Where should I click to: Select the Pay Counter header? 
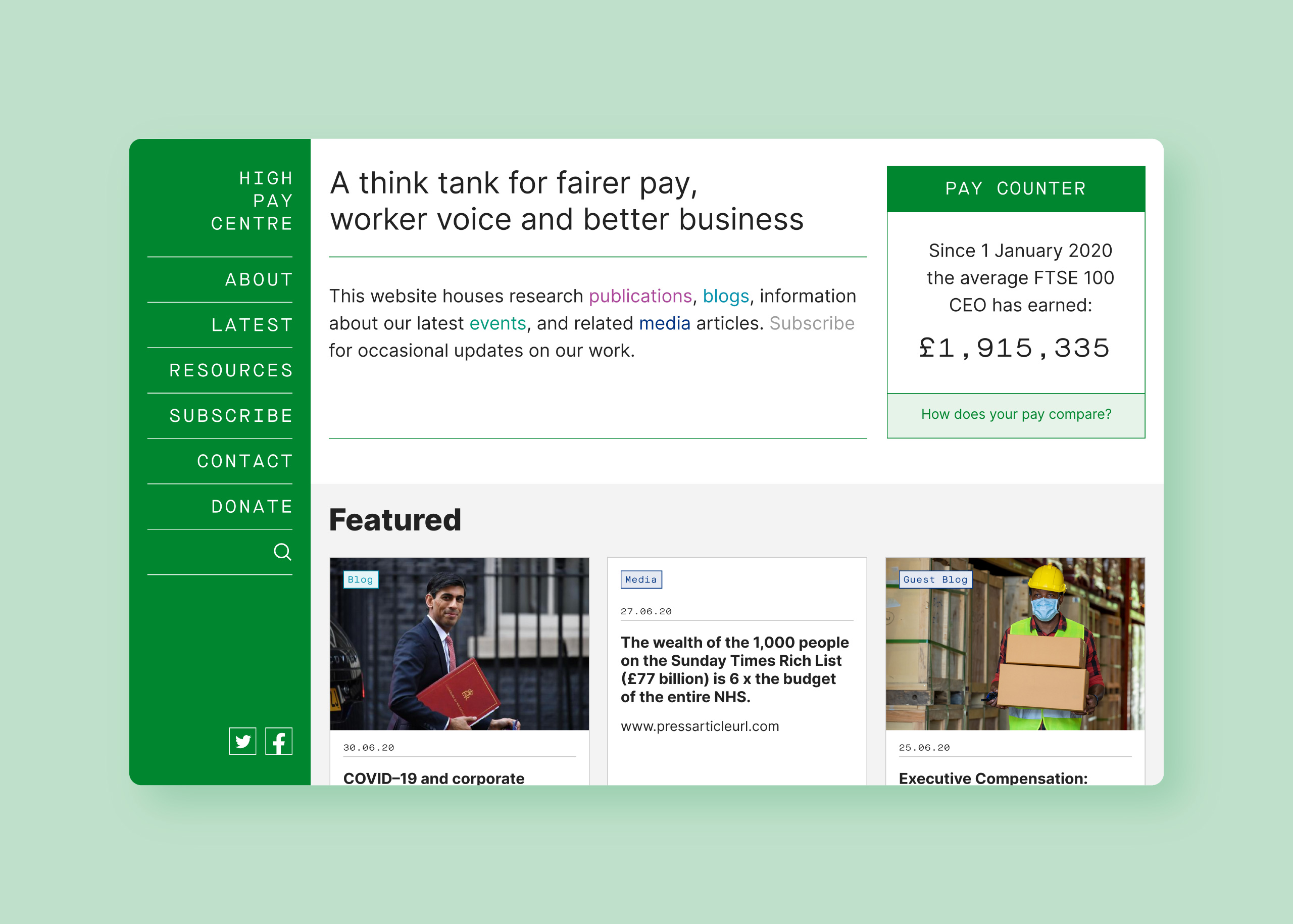coord(1016,189)
